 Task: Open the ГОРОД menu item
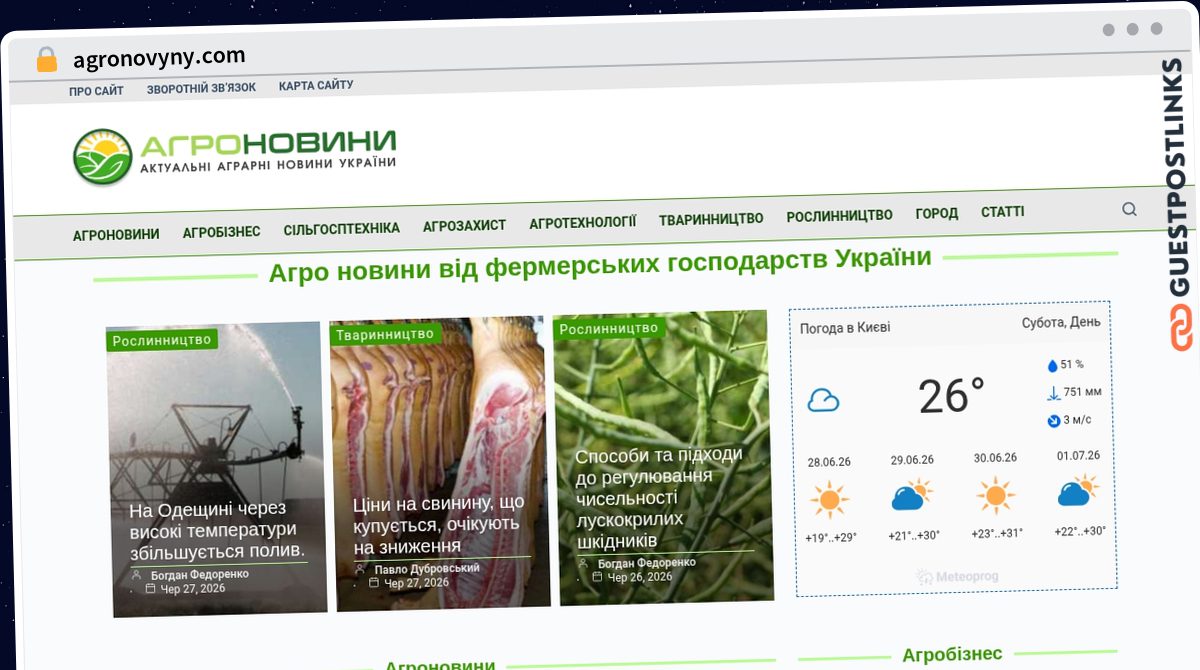tap(937, 214)
